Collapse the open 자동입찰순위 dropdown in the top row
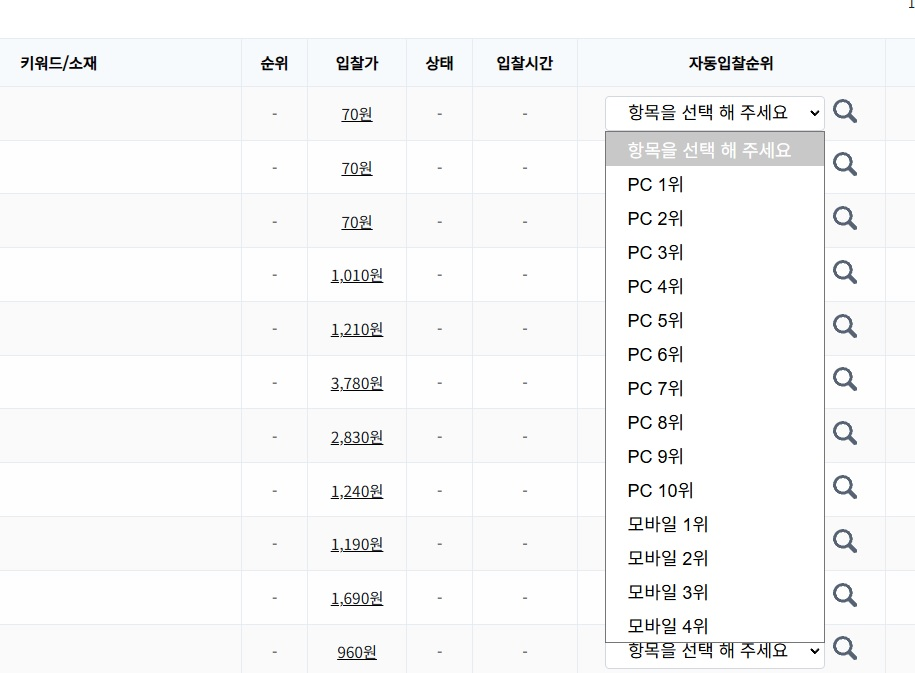This screenshot has width=915, height=673. click(x=714, y=112)
